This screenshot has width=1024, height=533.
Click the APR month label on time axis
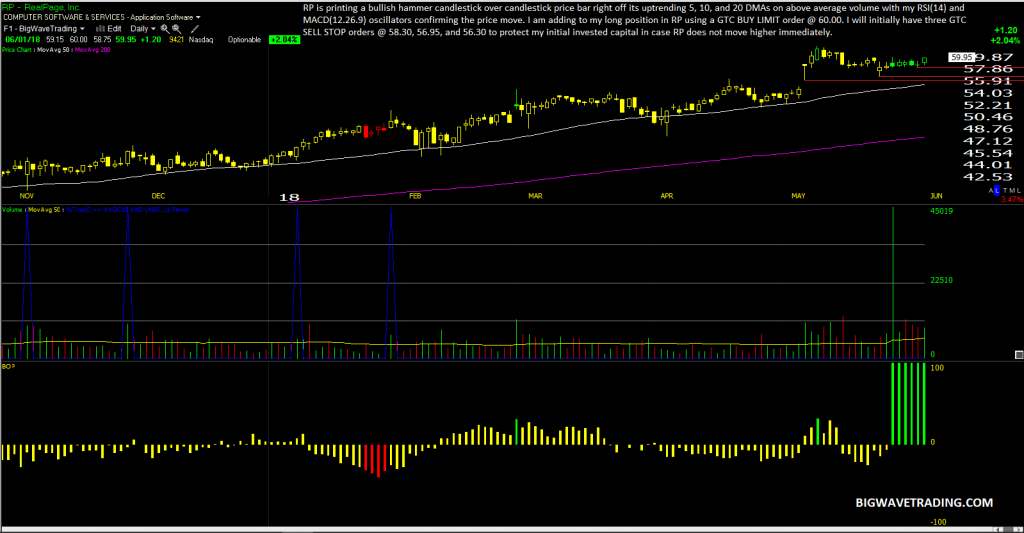coord(667,196)
